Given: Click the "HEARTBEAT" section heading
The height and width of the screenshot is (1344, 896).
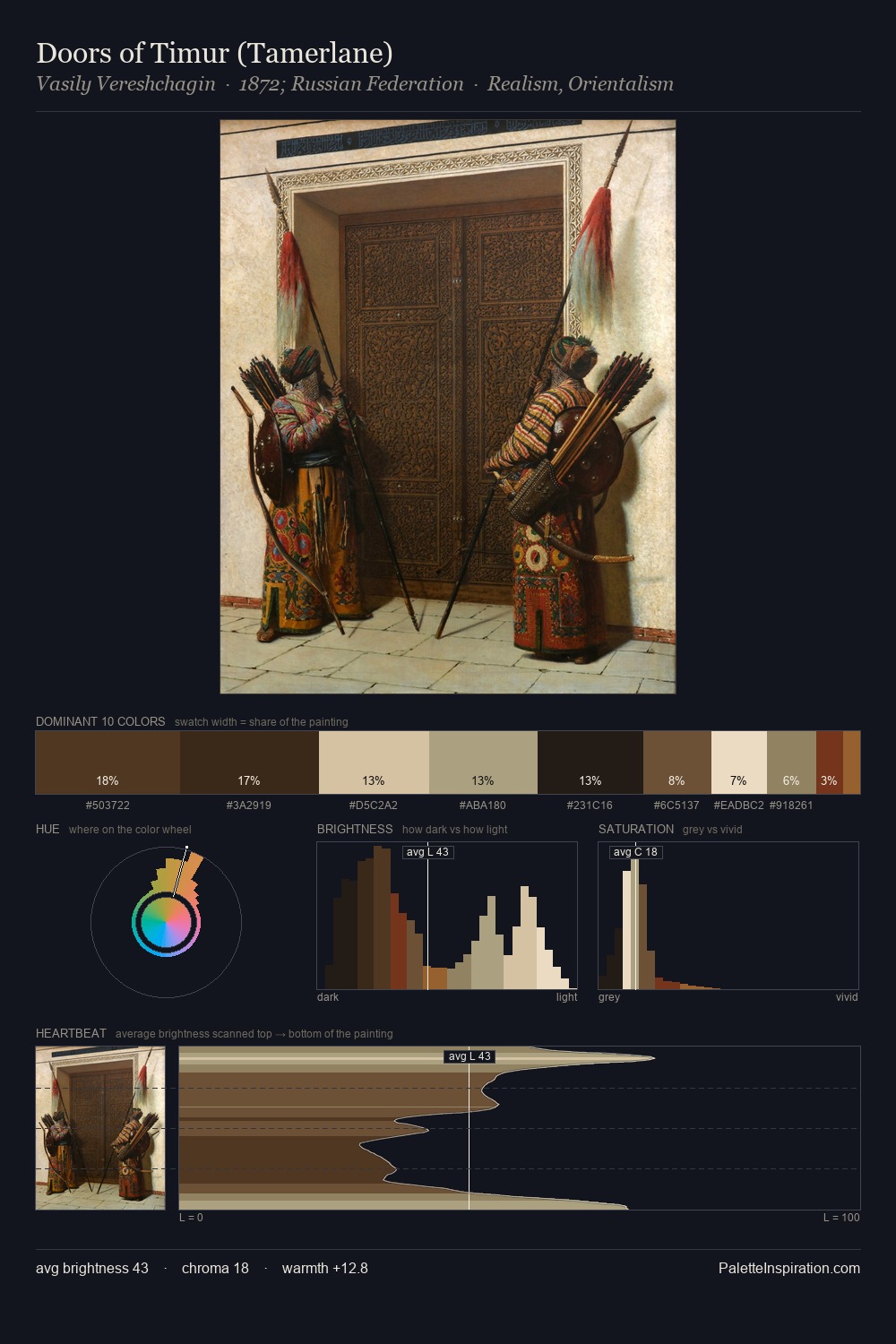Looking at the screenshot, I should point(71,1033).
